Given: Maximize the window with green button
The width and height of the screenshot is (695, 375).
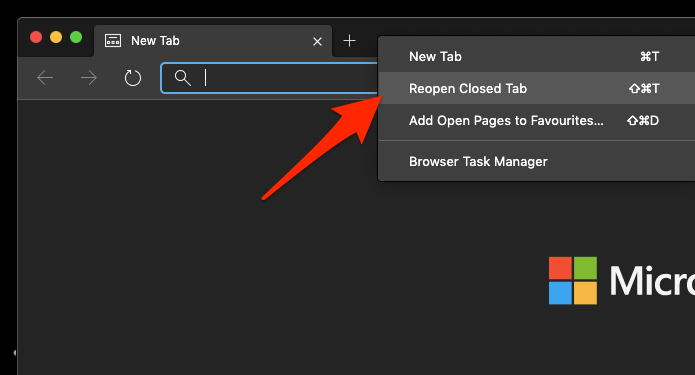Looking at the screenshot, I should (76, 37).
